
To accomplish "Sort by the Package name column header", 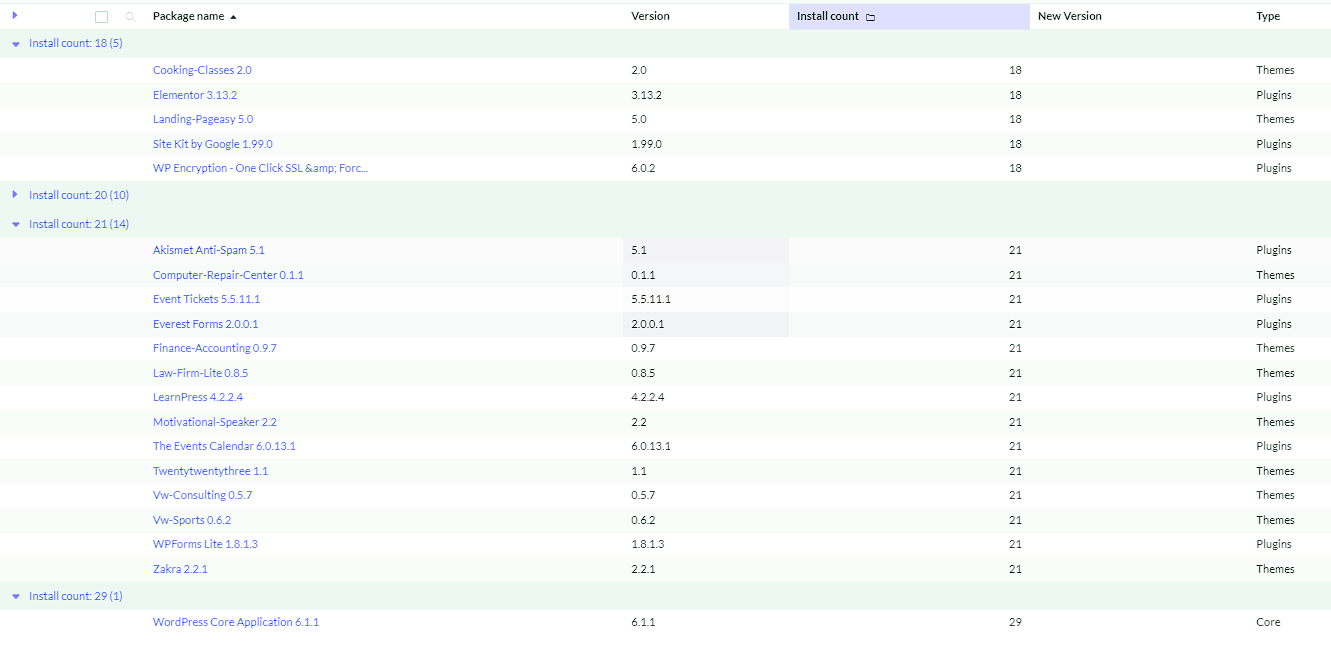I will point(189,16).
